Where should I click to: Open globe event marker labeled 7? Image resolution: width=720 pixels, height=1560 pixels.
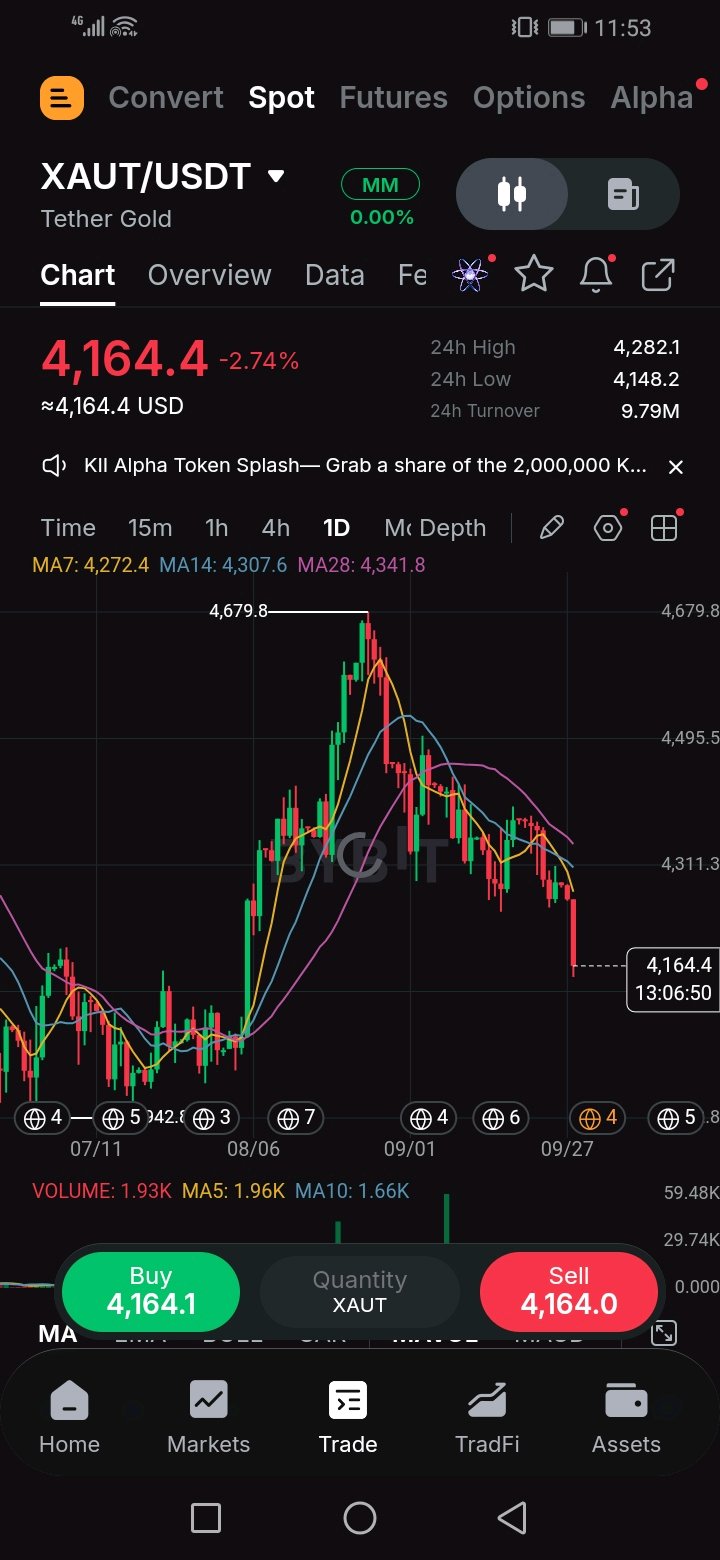pos(296,1117)
